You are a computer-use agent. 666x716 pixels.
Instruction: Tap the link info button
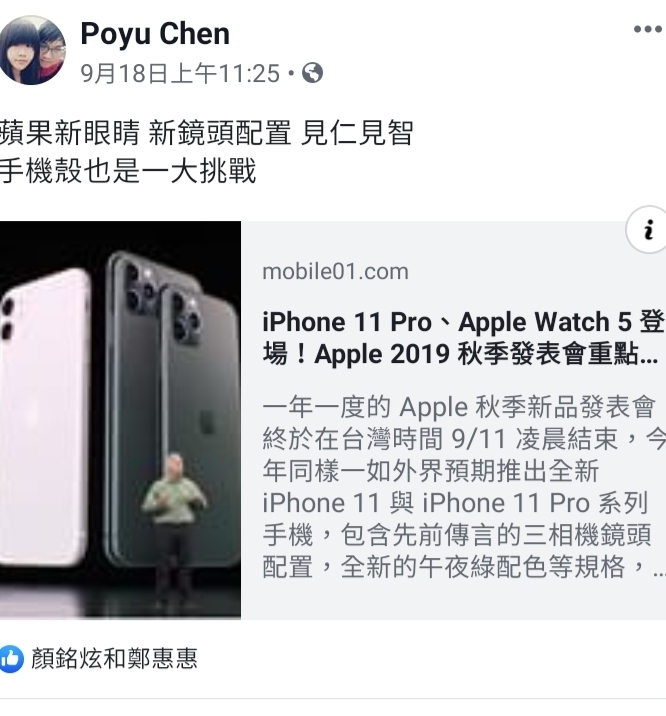pyautogui.click(x=647, y=230)
